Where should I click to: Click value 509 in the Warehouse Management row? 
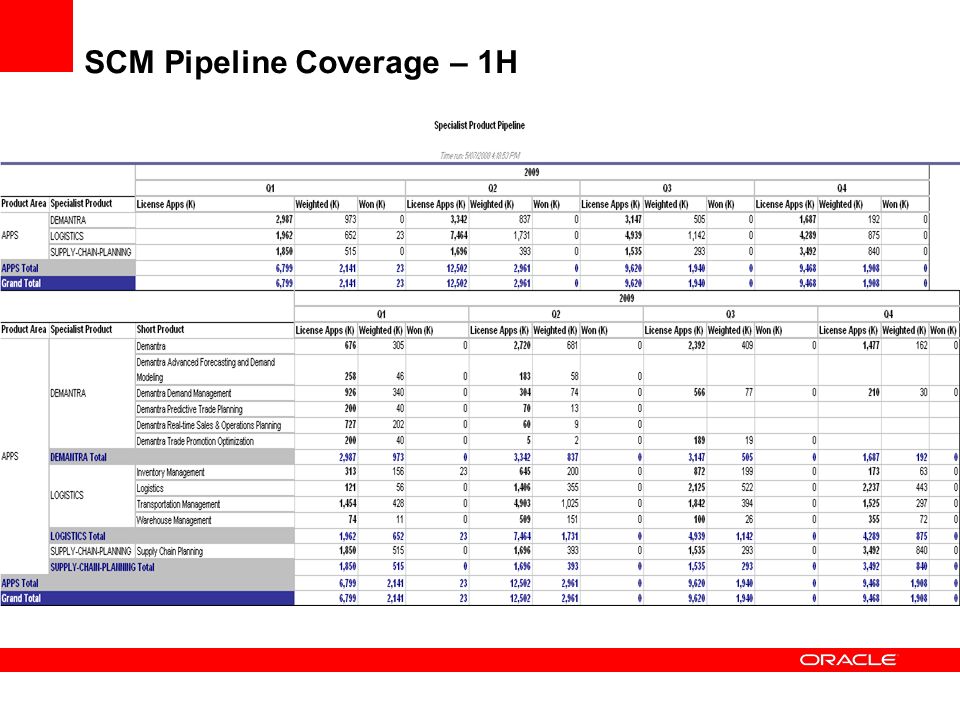tap(525, 519)
